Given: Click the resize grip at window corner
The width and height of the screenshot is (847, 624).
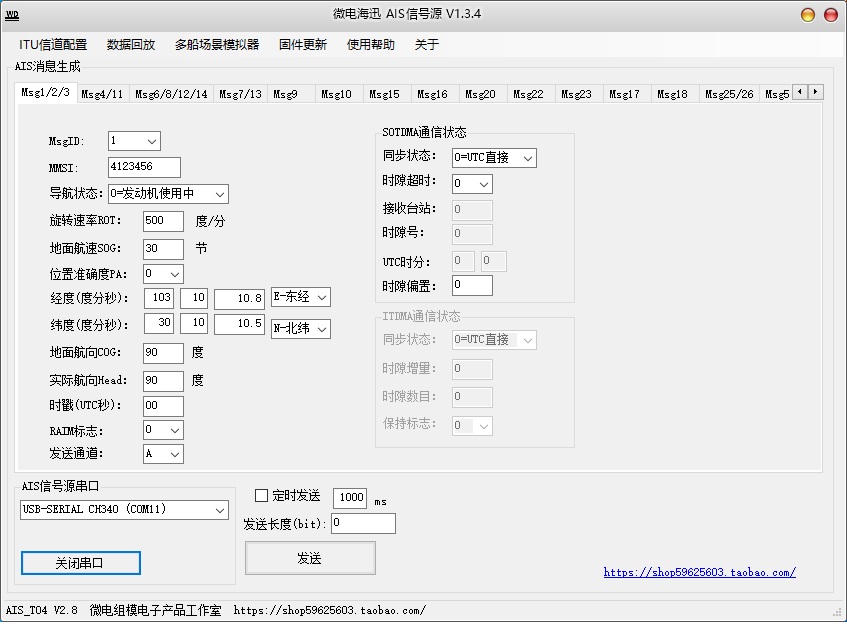Looking at the screenshot, I should [838, 613].
